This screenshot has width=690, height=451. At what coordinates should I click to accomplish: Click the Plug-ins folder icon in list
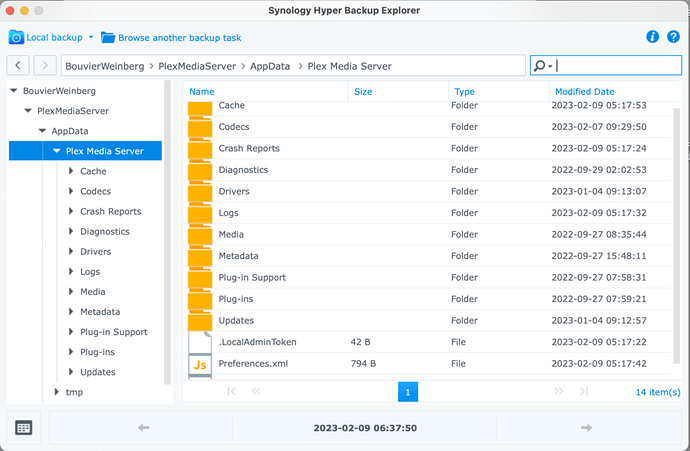[200, 300]
